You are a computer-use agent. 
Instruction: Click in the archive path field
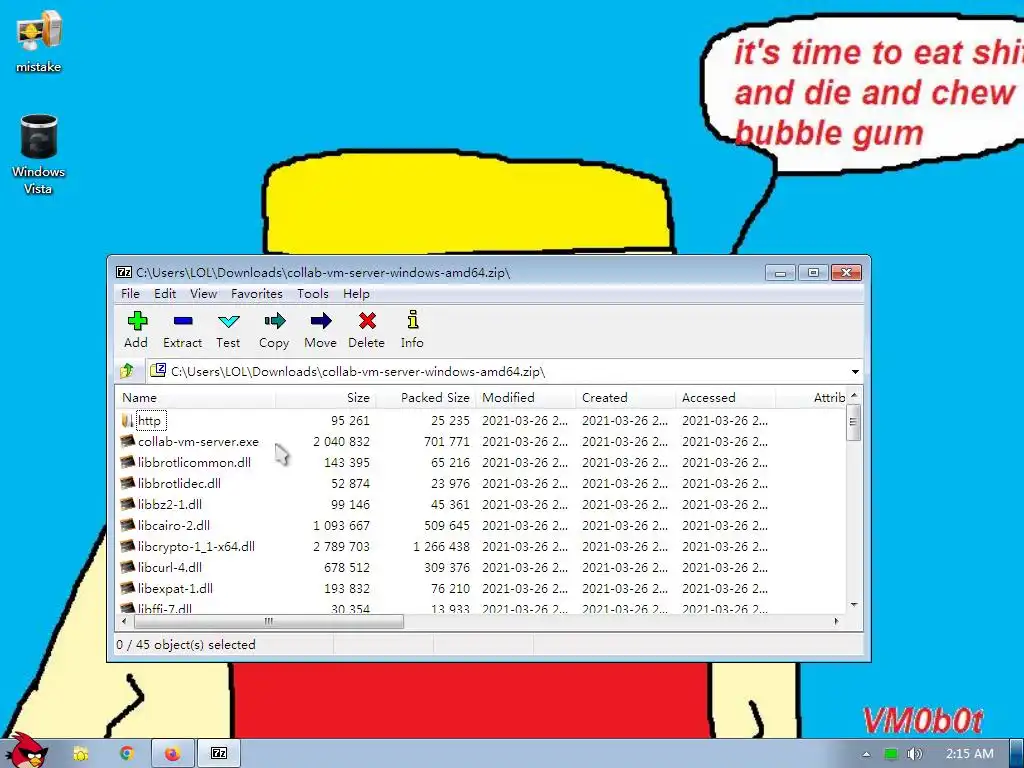(496, 372)
